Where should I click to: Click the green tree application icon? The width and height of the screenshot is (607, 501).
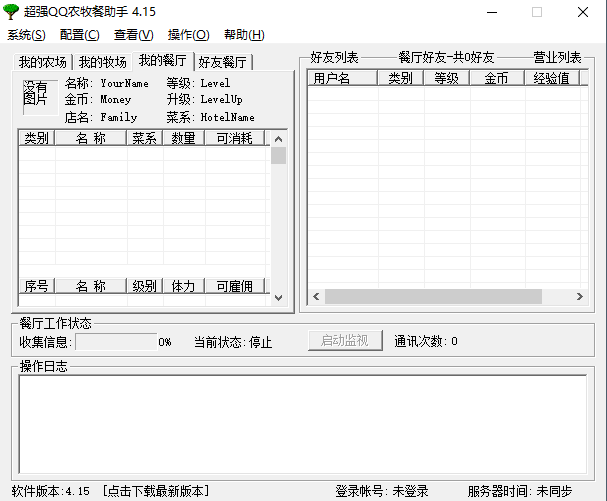[11, 12]
